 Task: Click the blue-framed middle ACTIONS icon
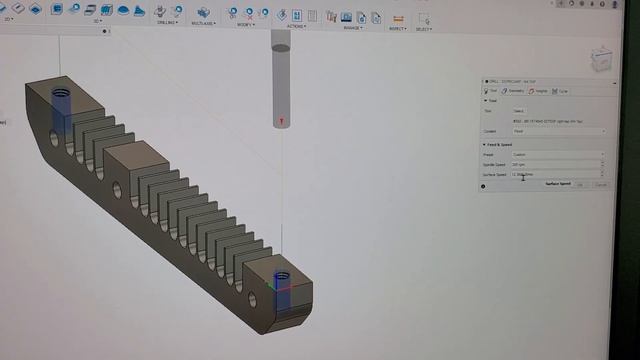point(297,16)
